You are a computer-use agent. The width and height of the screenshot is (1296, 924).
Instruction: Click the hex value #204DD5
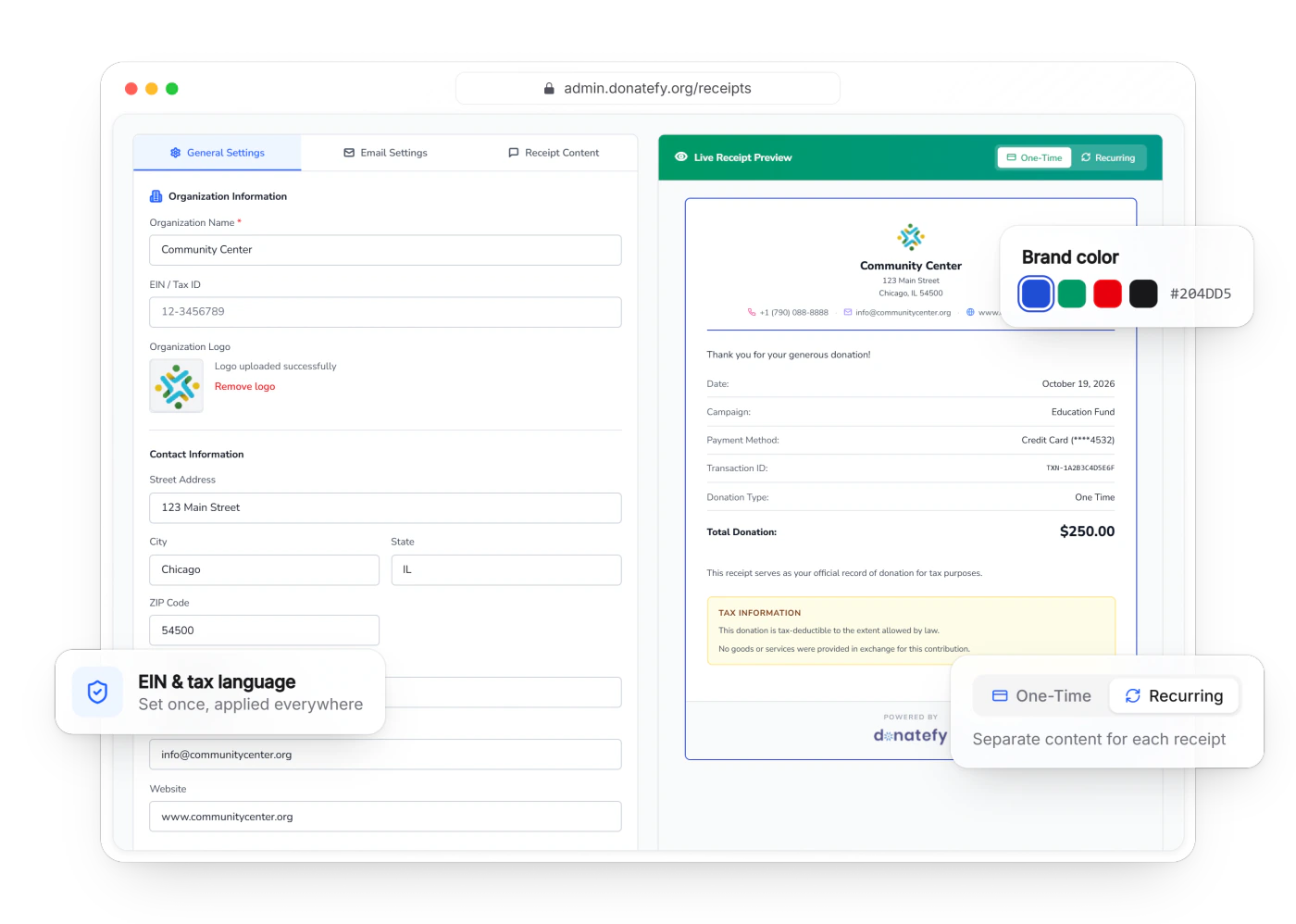[1201, 293]
